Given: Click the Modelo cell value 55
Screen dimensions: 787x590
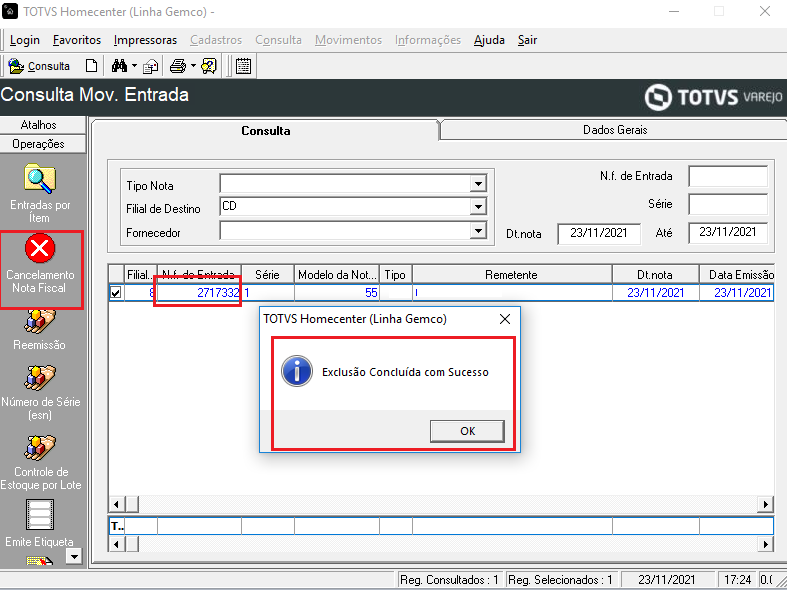Looking at the screenshot, I should (337, 292).
